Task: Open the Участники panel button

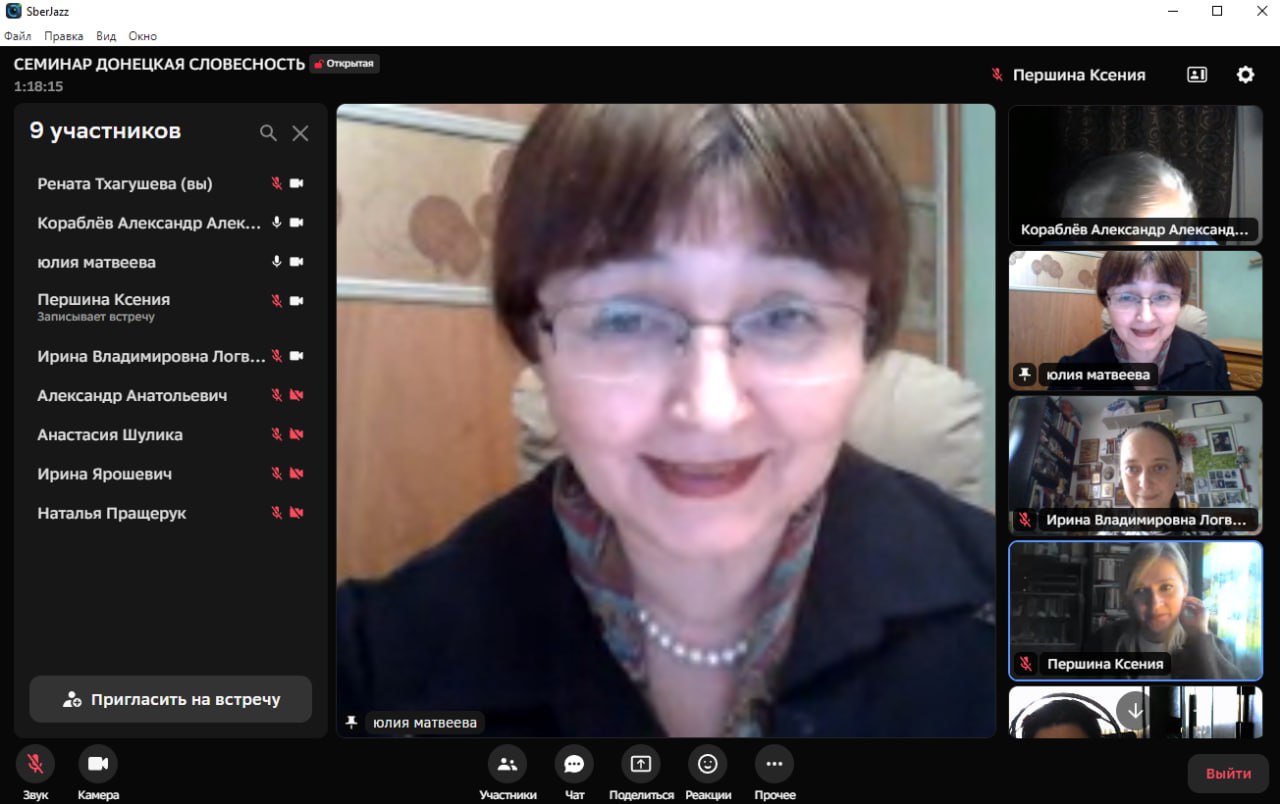Action: click(507, 764)
